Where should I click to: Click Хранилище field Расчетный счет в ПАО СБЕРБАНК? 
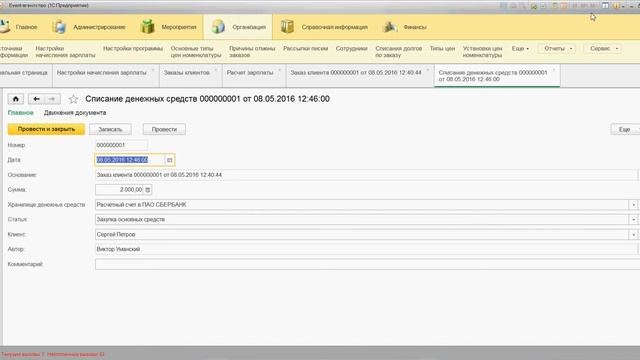click(362, 205)
